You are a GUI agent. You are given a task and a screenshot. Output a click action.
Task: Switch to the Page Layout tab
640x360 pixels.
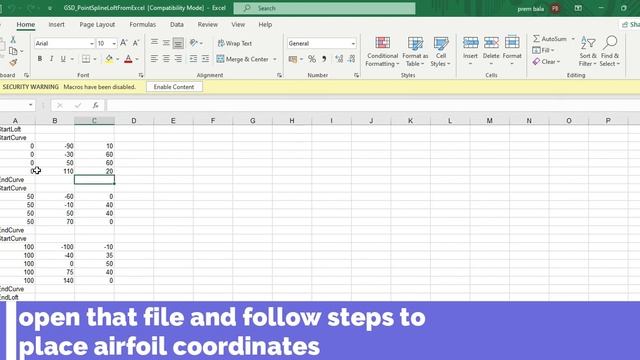tap(97, 24)
